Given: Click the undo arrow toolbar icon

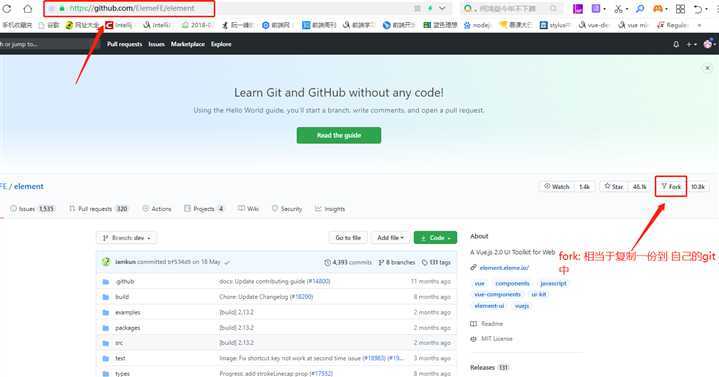Looking at the screenshot, I should click(698, 9).
